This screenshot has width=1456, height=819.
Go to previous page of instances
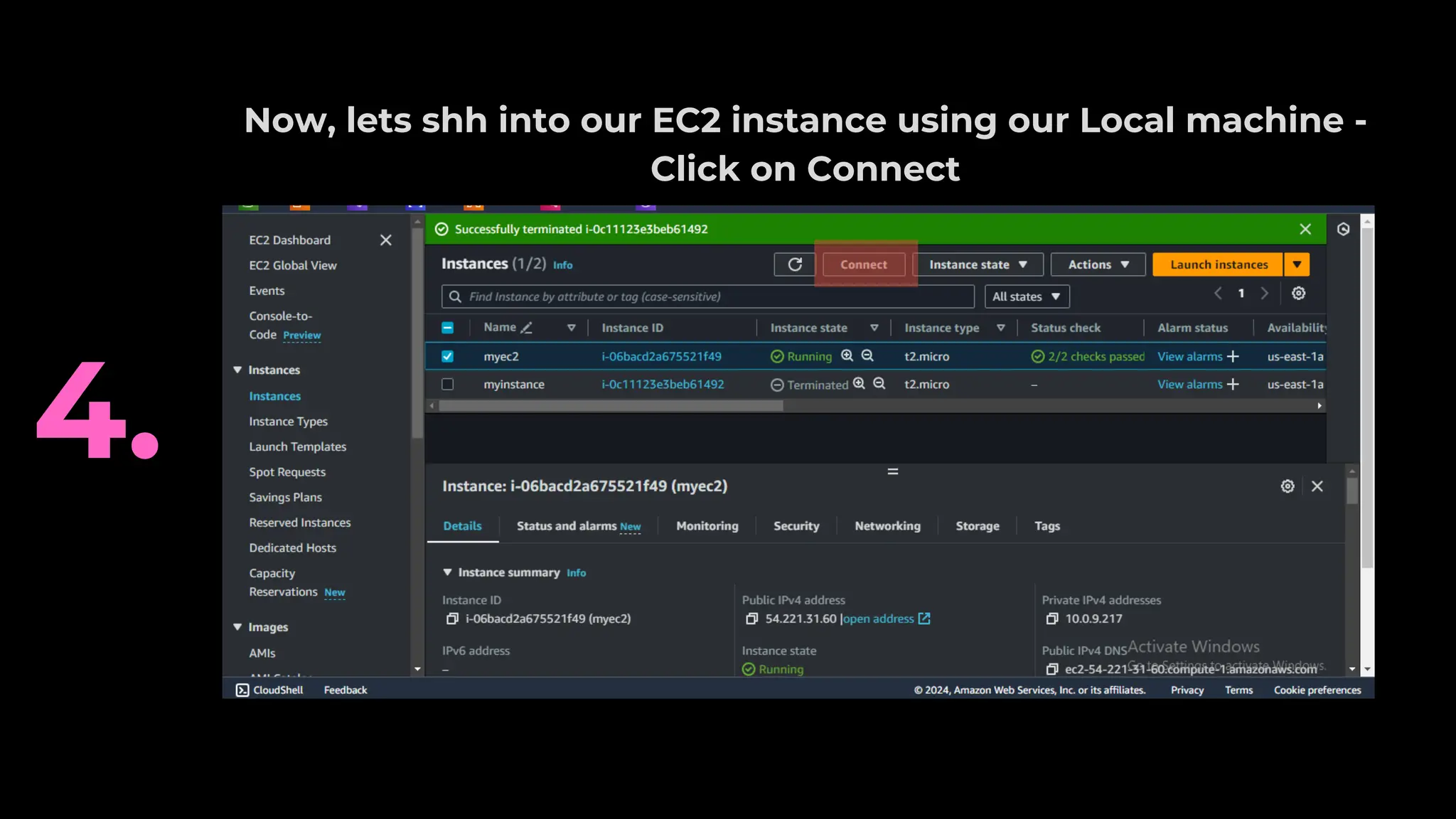tap(1218, 294)
